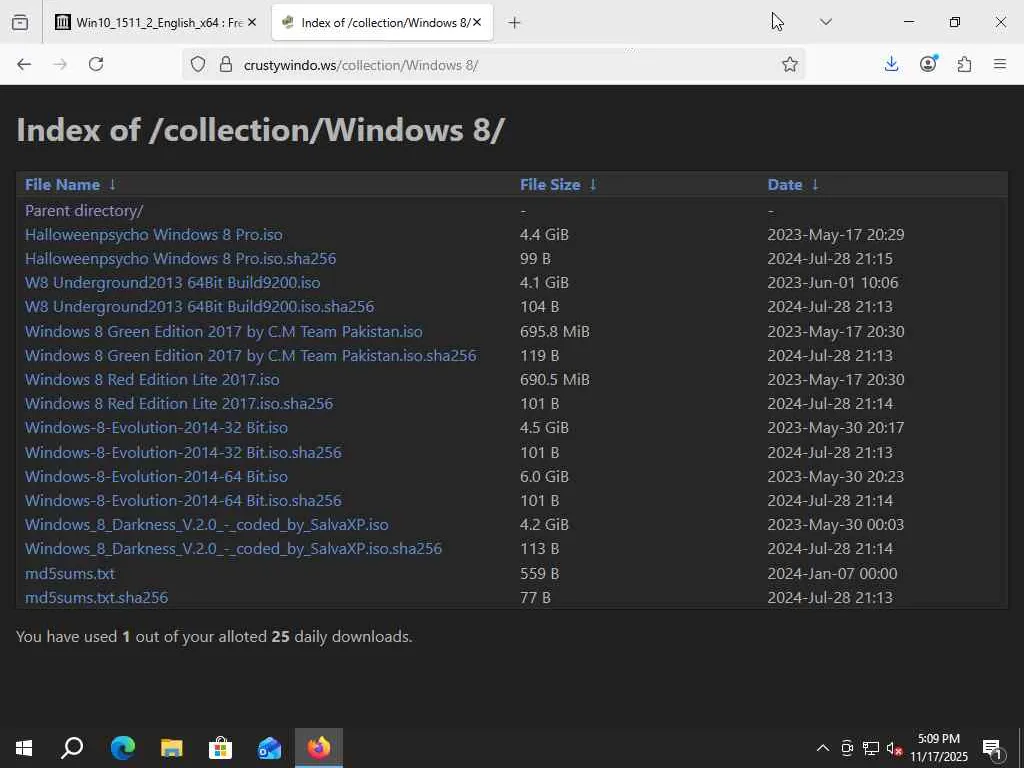Screen dimensions: 1024x768
Task: Click the 559 B size entry
Action: coord(539,573)
